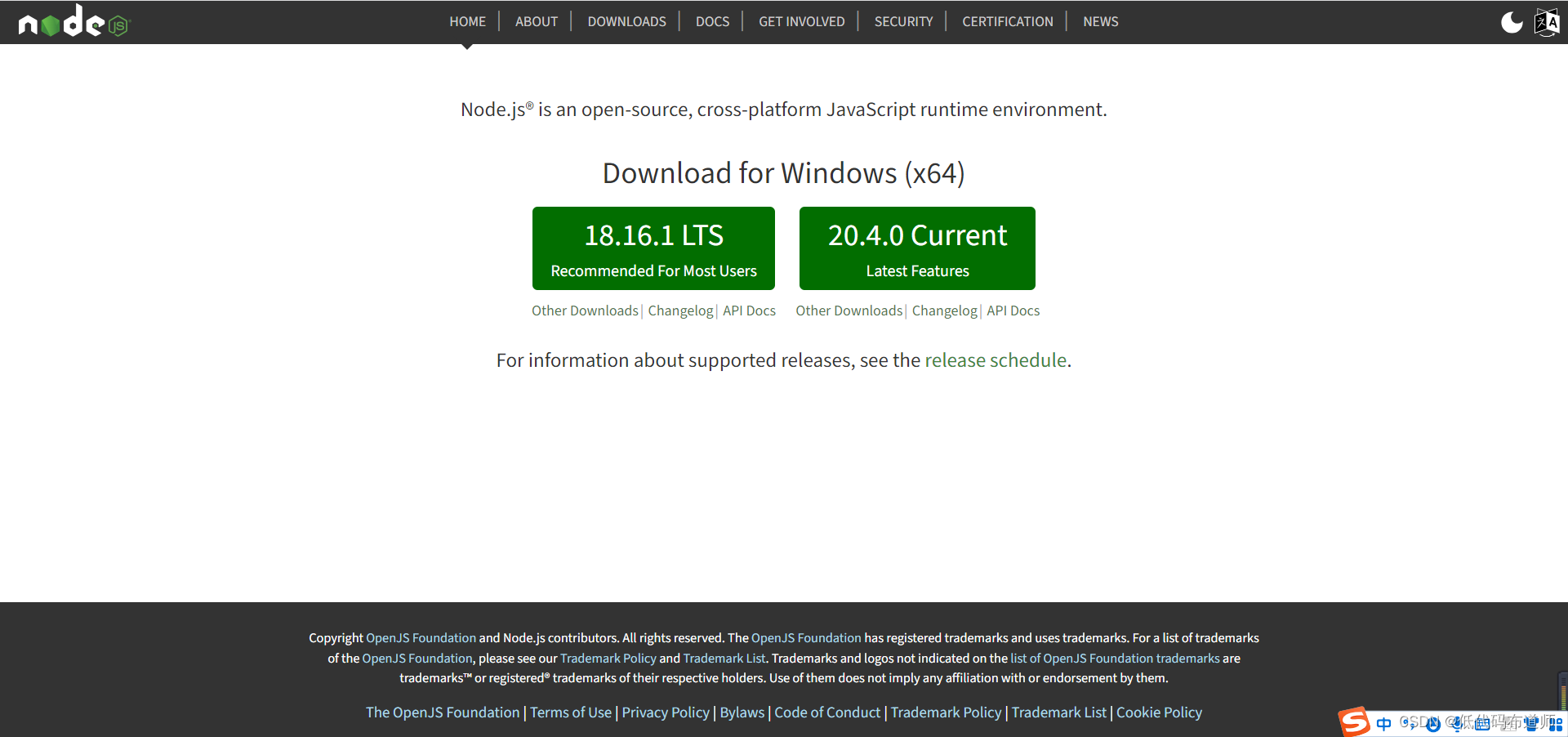Open Terms of Use in the footer
The image size is (1568, 737).
pos(571,712)
